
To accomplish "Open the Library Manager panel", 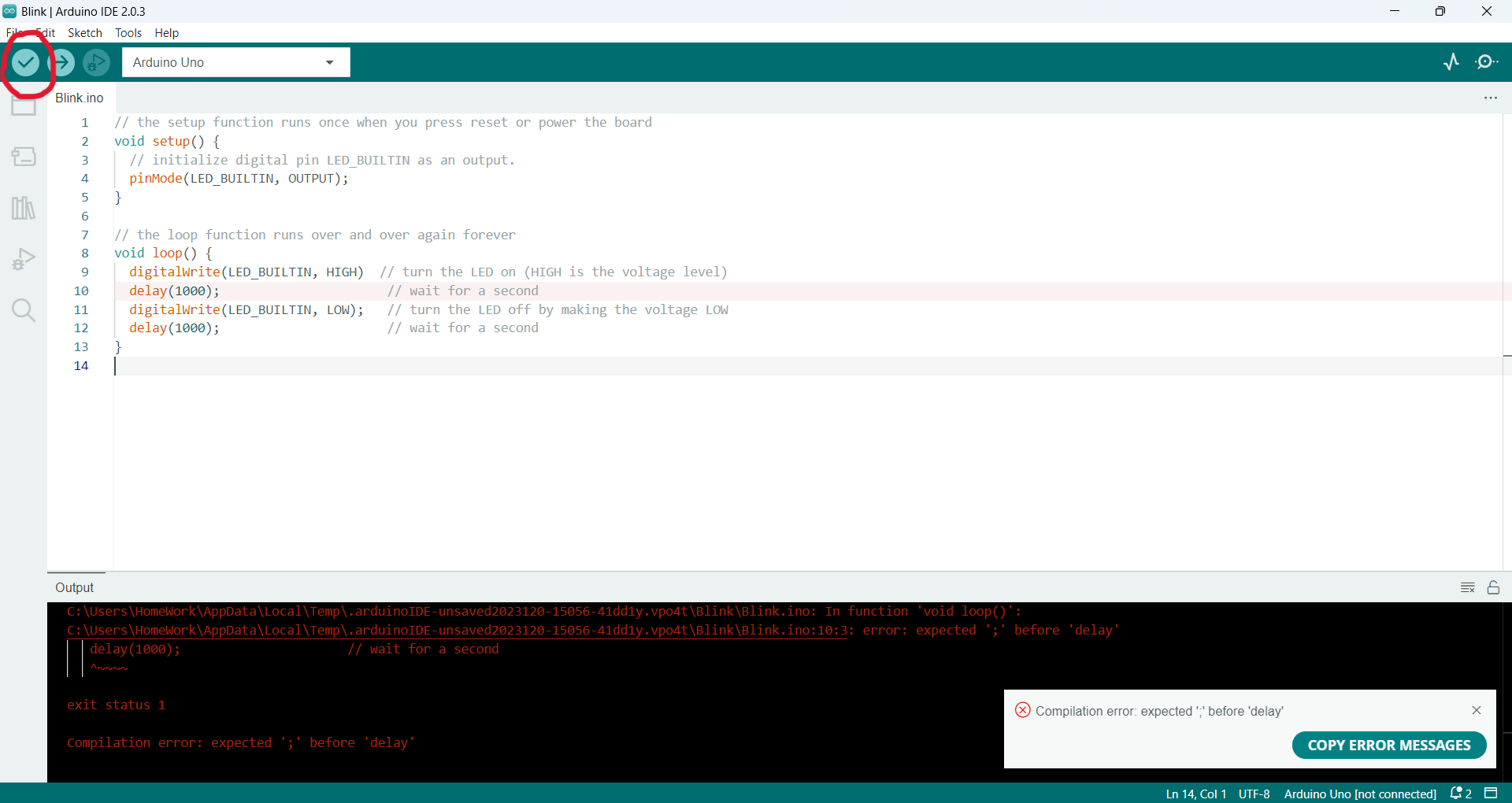I will (24, 207).
